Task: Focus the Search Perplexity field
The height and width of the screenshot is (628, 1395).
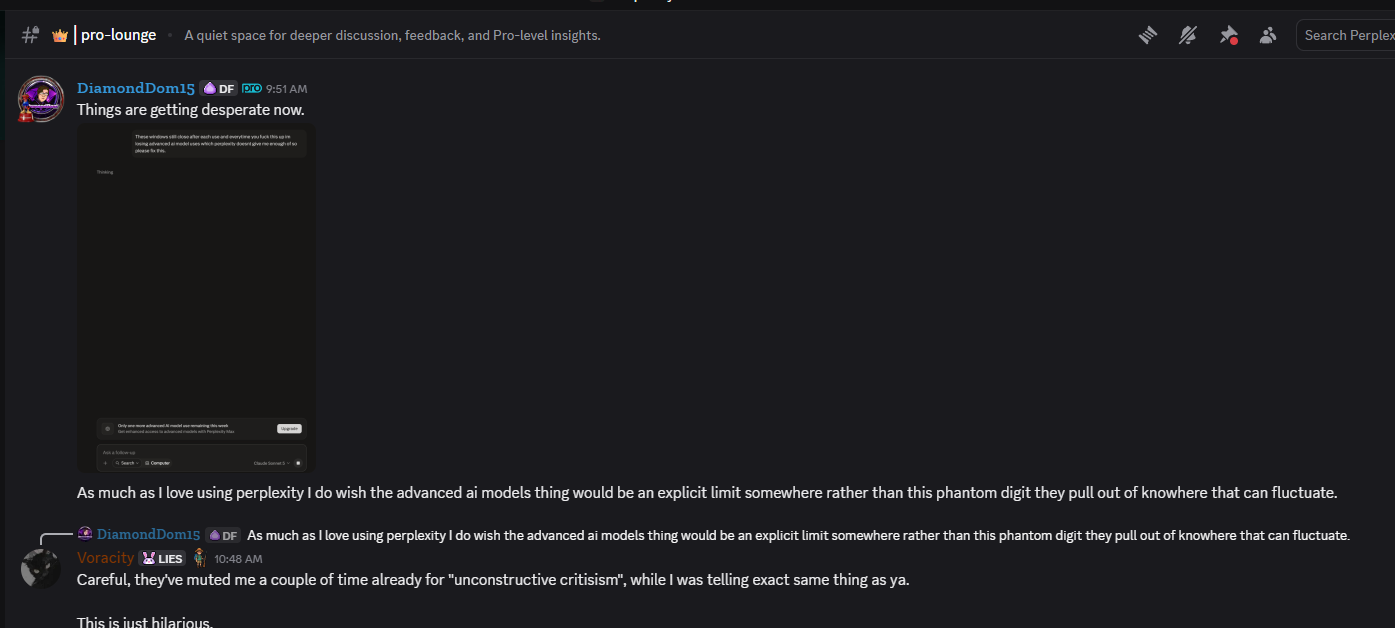Action: pyautogui.click(x=1346, y=35)
